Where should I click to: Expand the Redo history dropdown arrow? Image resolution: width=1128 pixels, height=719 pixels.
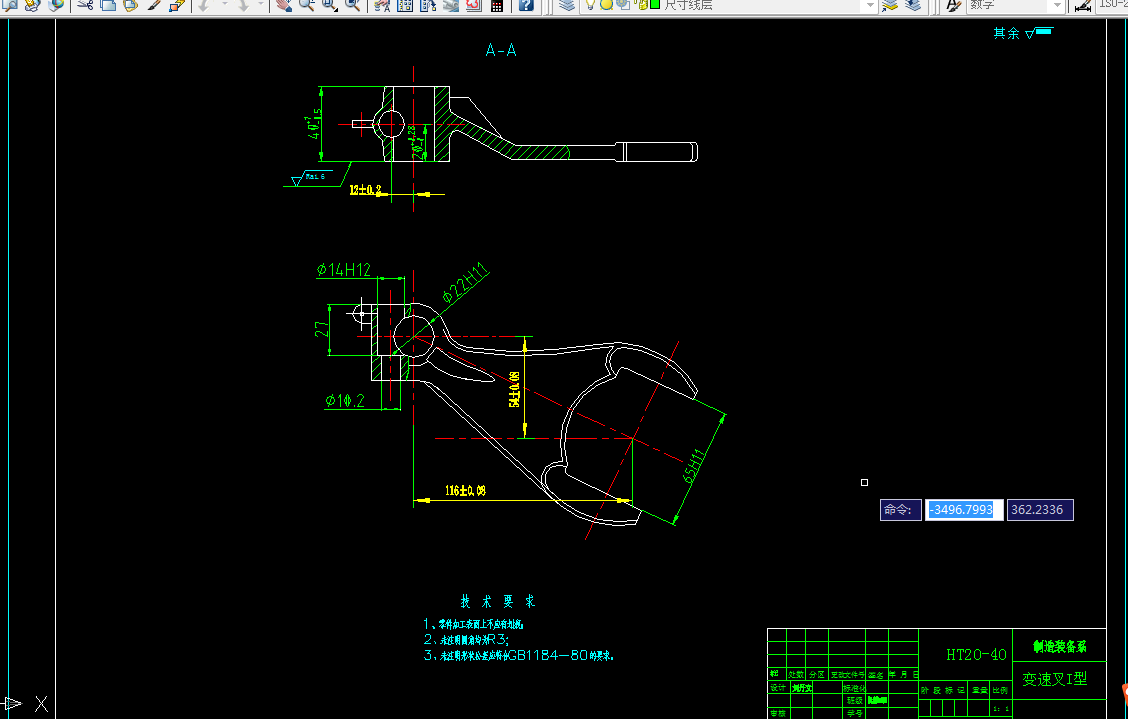[261, 4]
